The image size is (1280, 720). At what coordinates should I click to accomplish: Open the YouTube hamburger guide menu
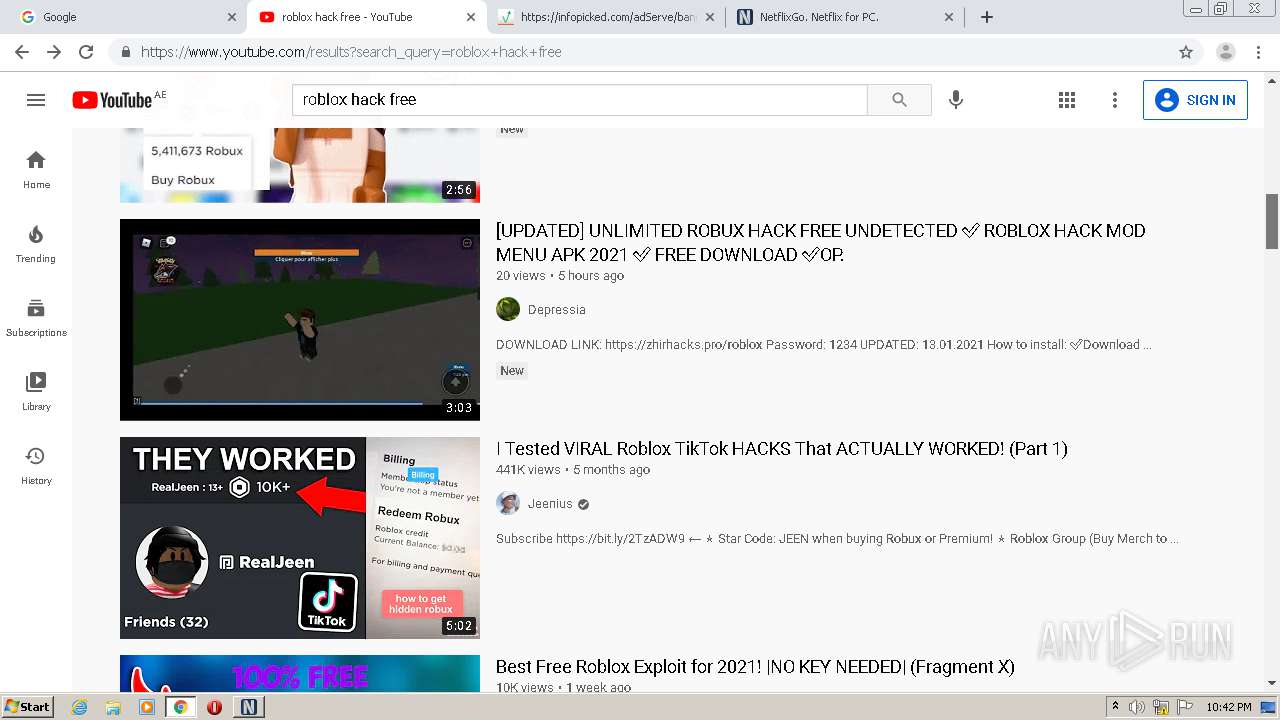[36, 100]
